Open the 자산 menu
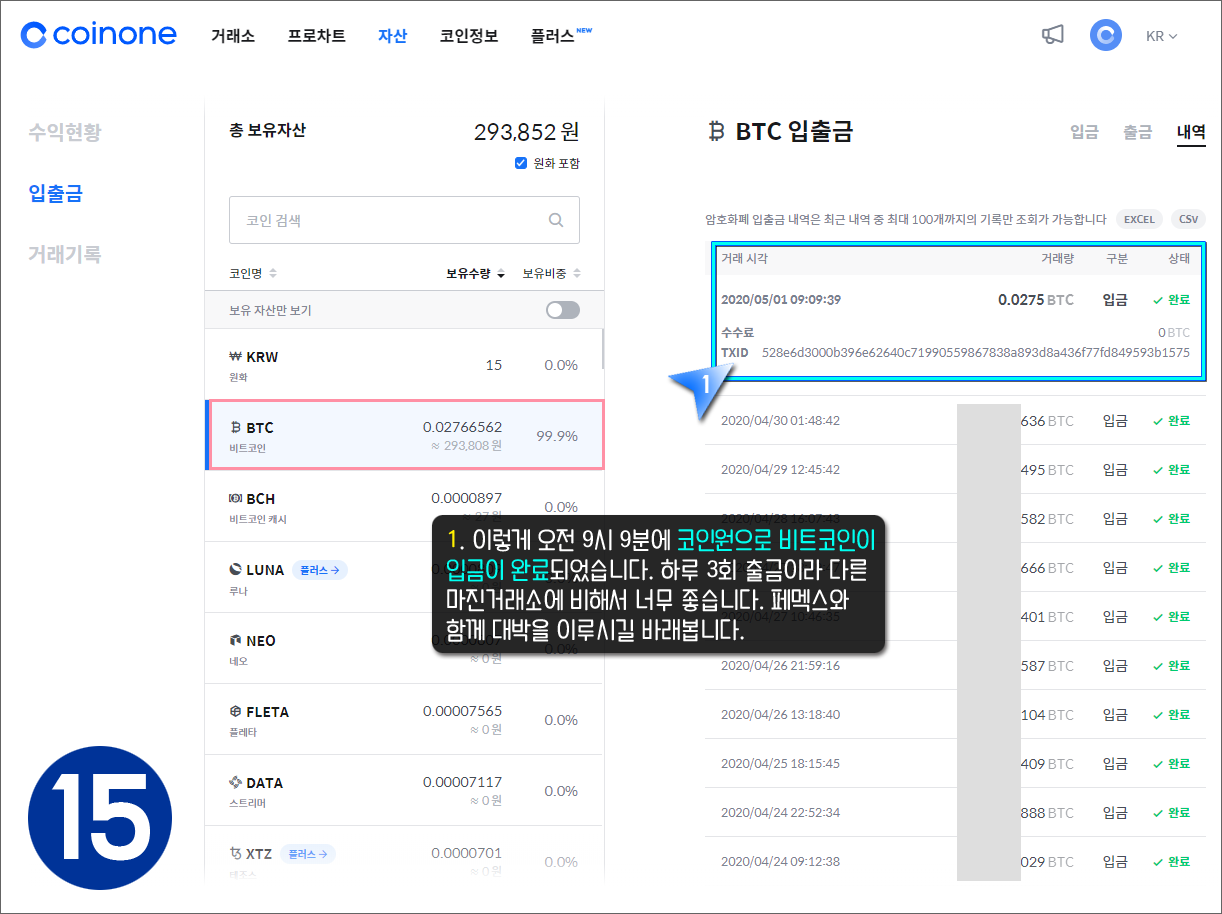Image resolution: width=1222 pixels, height=914 pixels. pyautogui.click(x=392, y=36)
